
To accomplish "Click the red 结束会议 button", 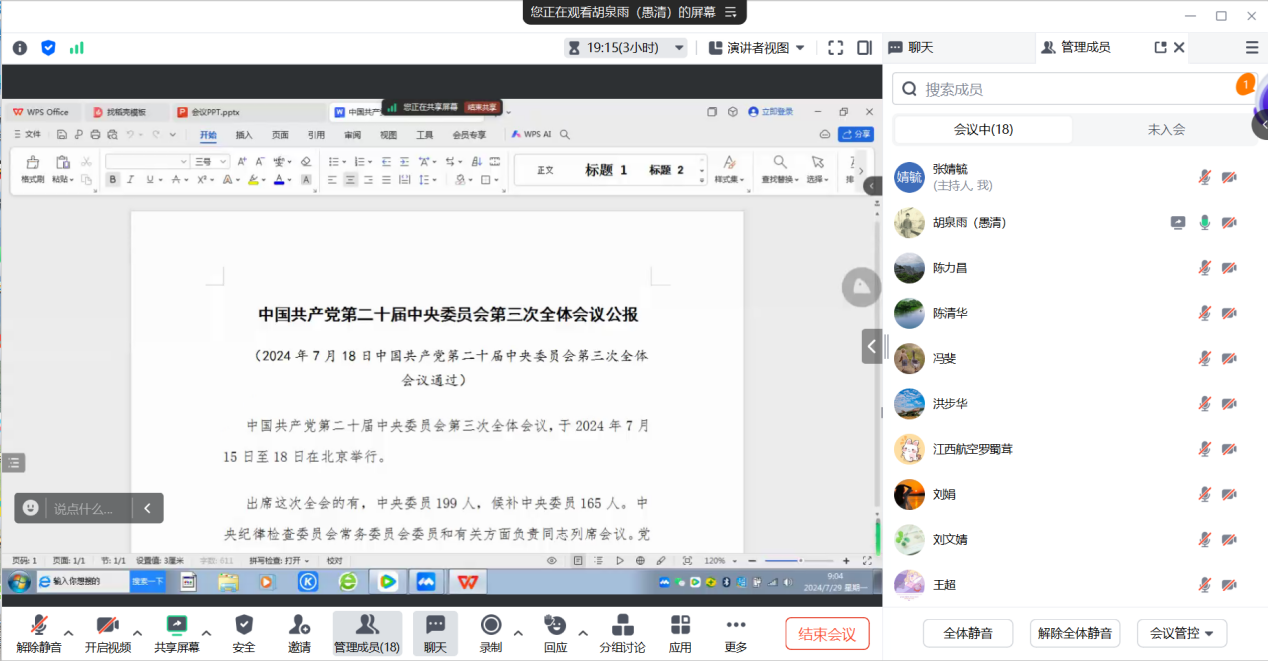I will 827,634.
